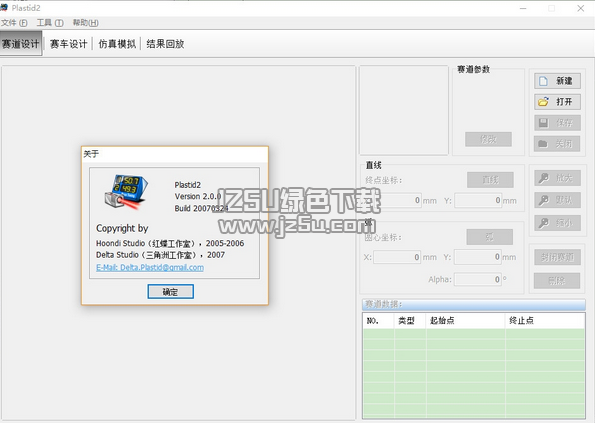Open the Delta.Plastid@gmail.com email link
The width and height of the screenshot is (595, 423).
(150, 267)
